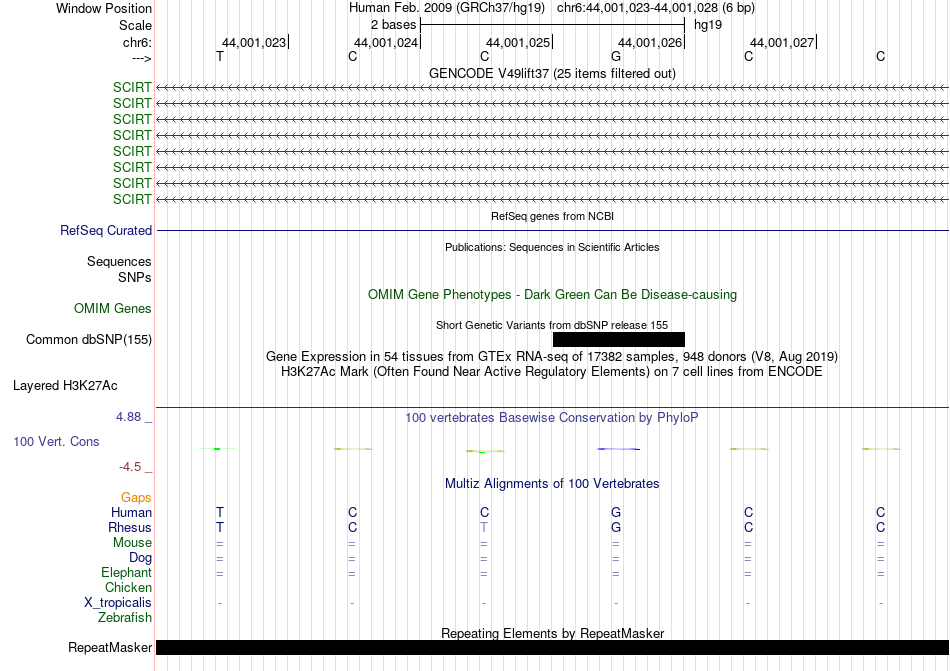The width and height of the screenshot is (950, 671).
Task: Click the black dbSNP variant item
Action: 619,339
